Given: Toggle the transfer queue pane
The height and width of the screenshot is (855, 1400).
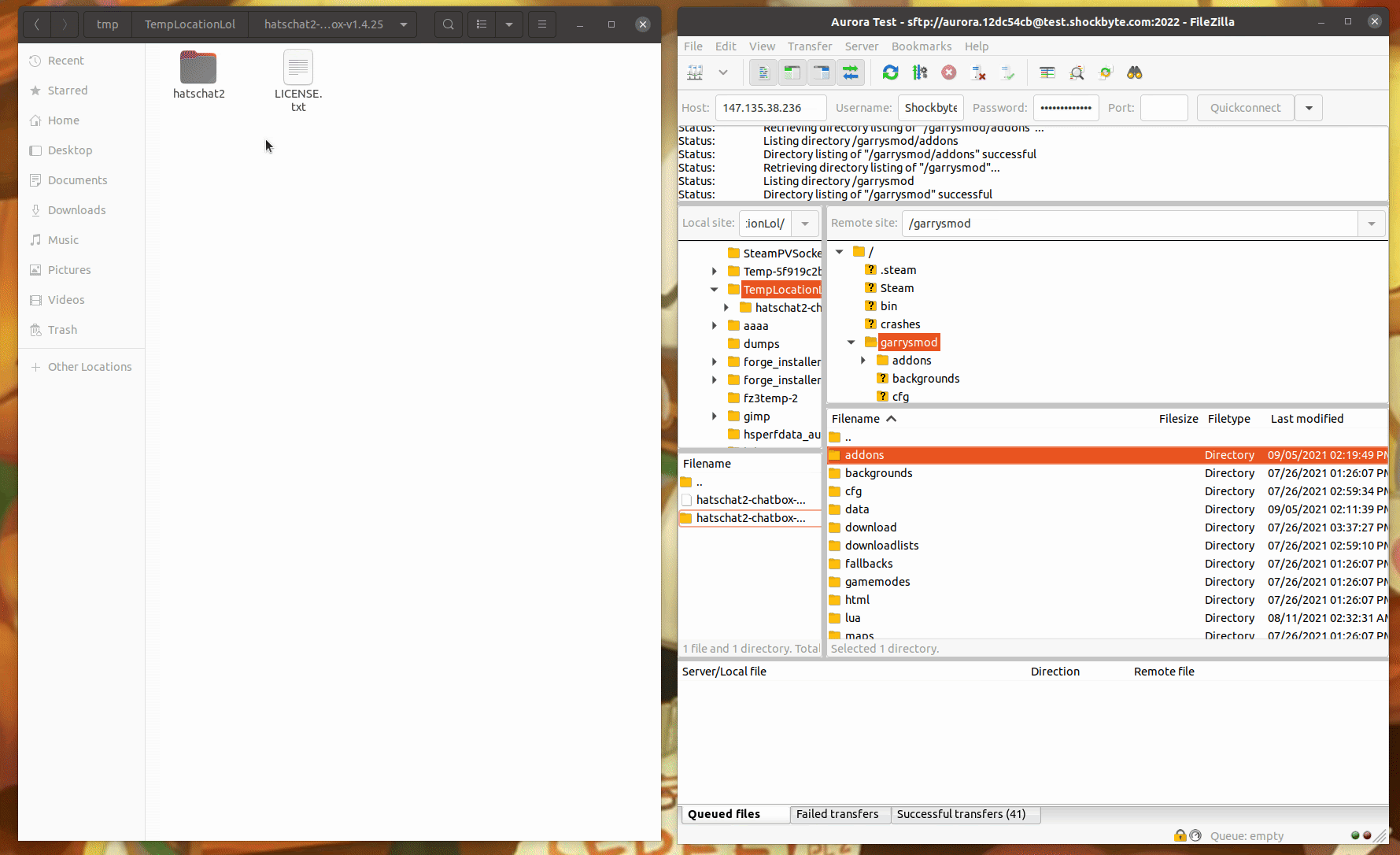Looking at the screenshot, I should click(850, 72).
